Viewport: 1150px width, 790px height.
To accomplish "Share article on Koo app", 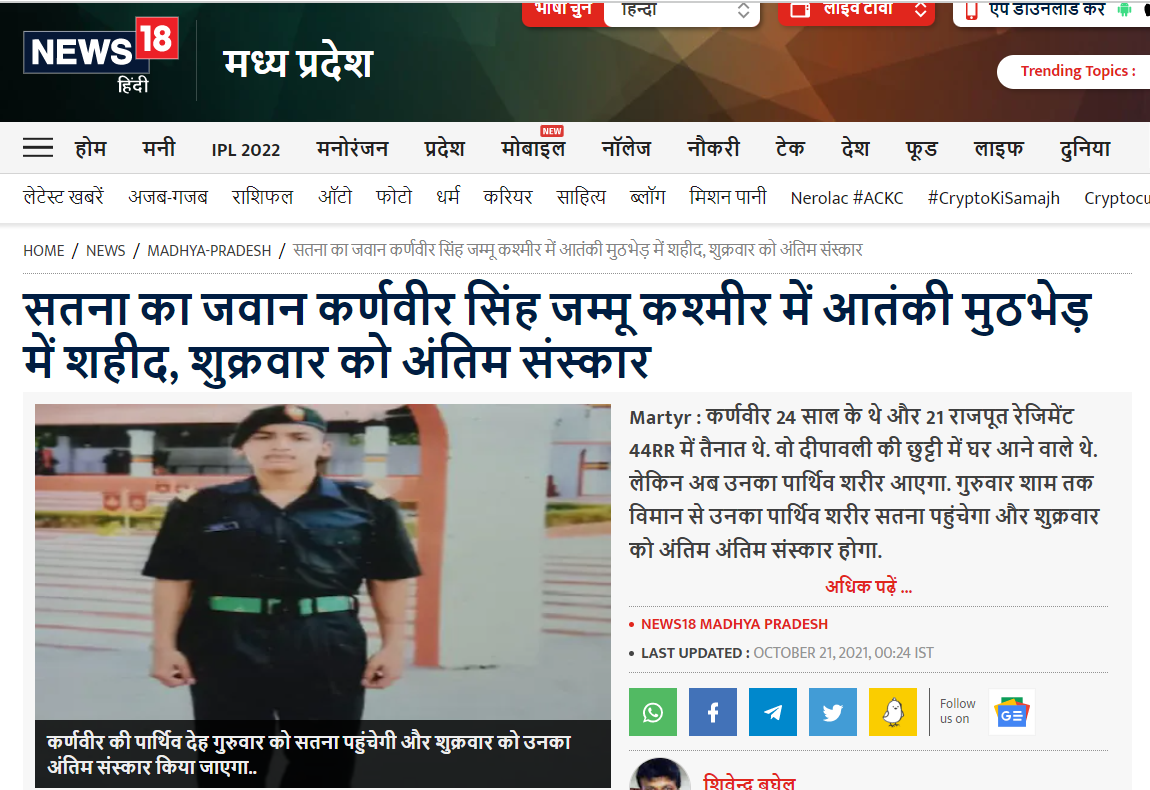I will pyautogui.click(x=892, y=712).
